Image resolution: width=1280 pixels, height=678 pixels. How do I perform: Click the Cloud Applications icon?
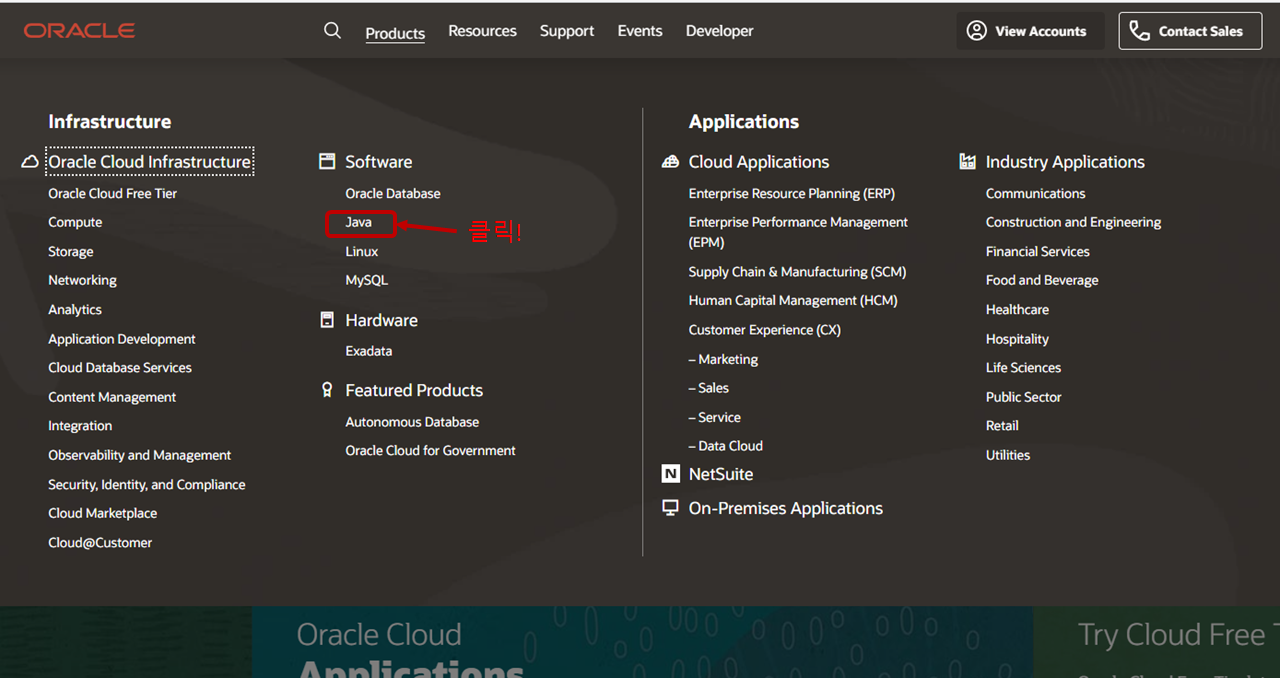[671, 162]
